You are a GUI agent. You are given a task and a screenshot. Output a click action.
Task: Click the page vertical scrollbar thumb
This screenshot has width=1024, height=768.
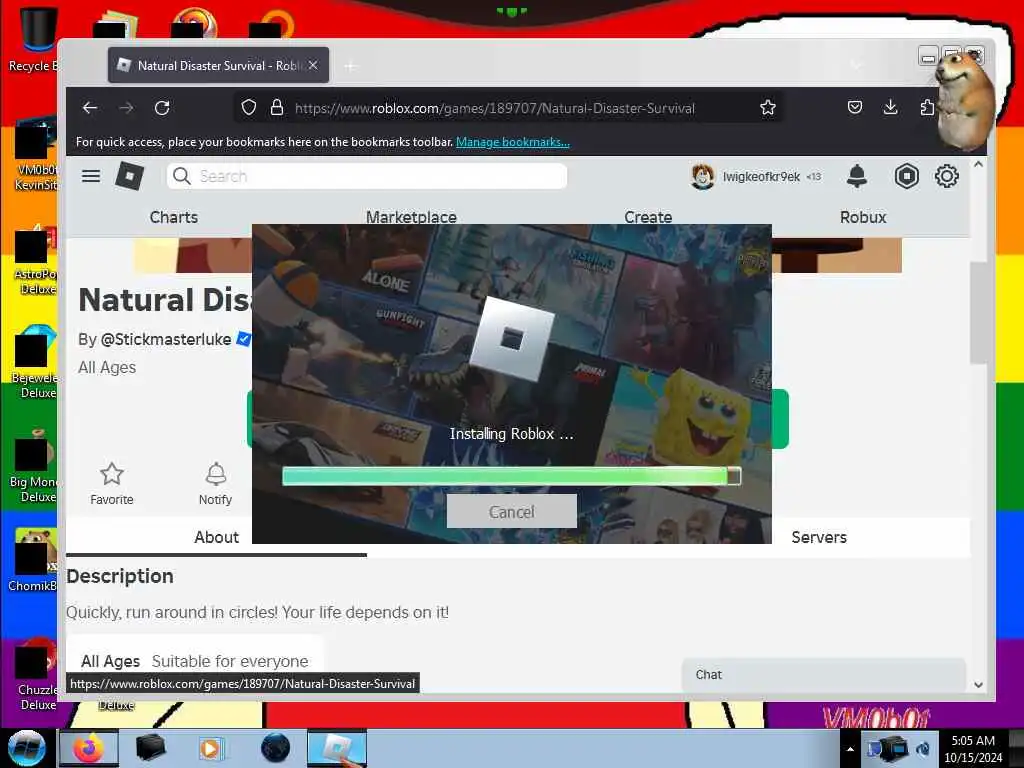point(978,312)
